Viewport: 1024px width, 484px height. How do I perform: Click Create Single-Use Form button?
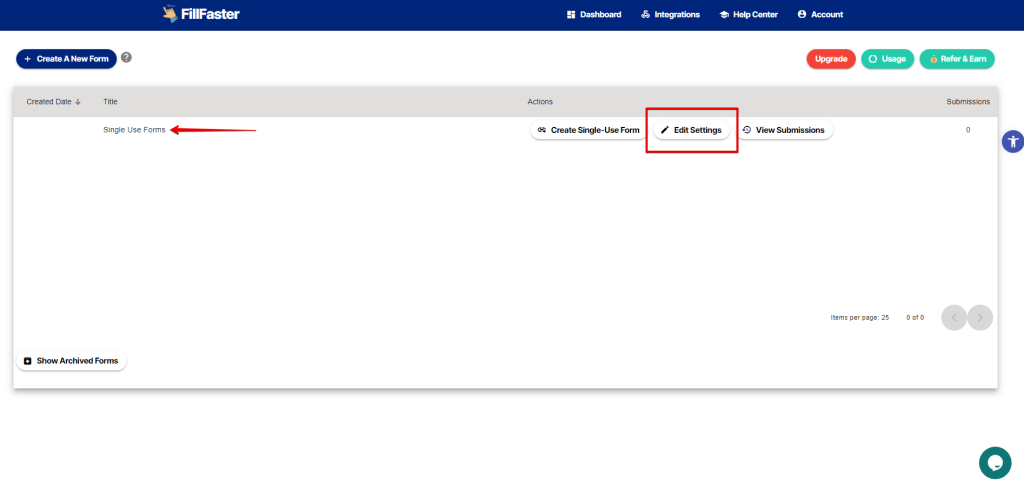588,130
